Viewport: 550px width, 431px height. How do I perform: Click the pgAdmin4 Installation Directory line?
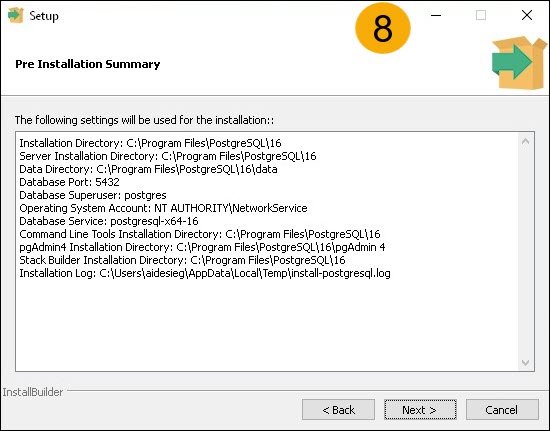click(202, 247)
